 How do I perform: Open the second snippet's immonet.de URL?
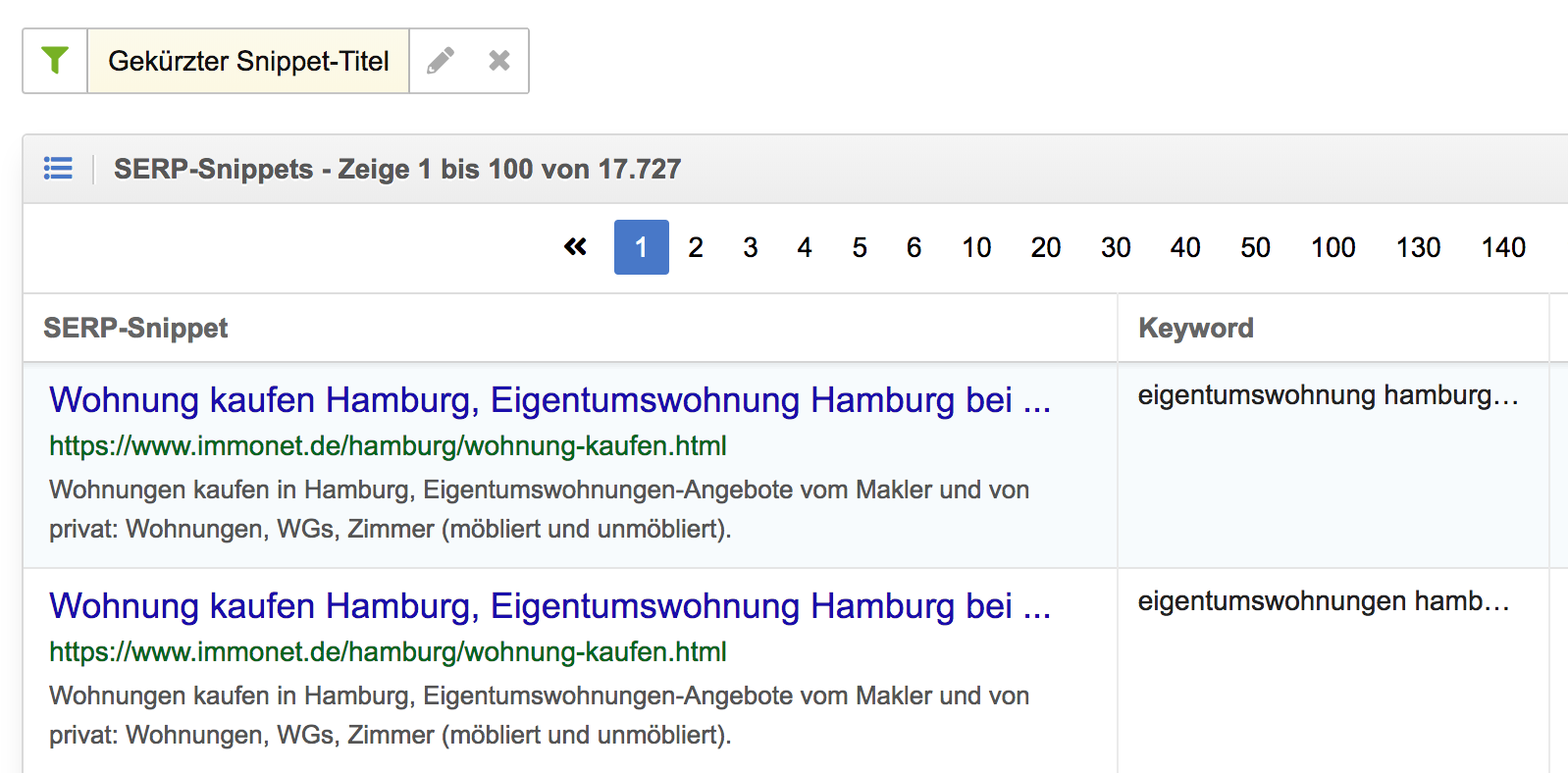pyautogui.click(x=388, y=651)
